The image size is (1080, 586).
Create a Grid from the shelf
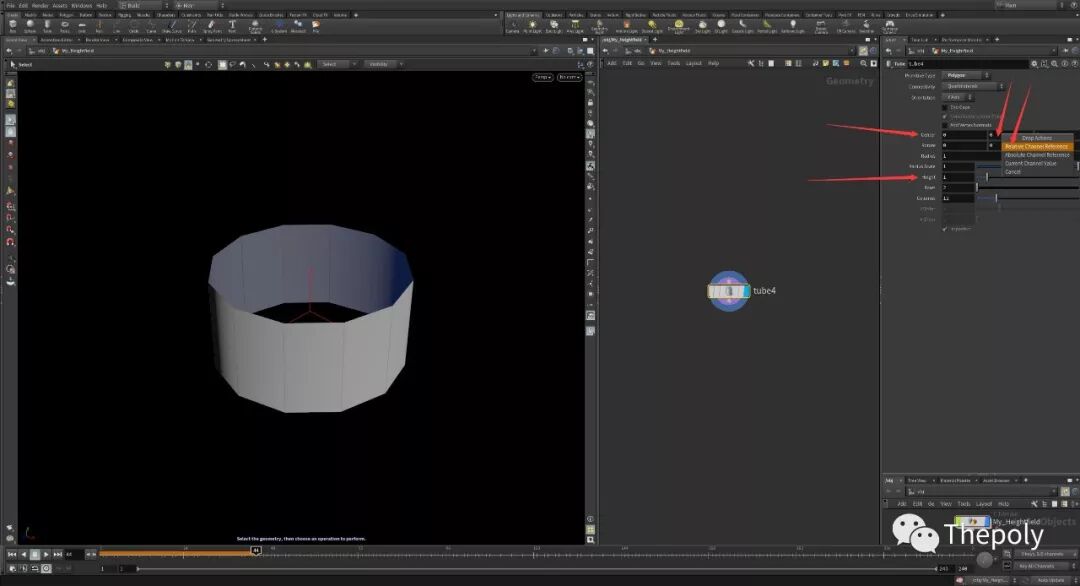[x=82, y=26]
